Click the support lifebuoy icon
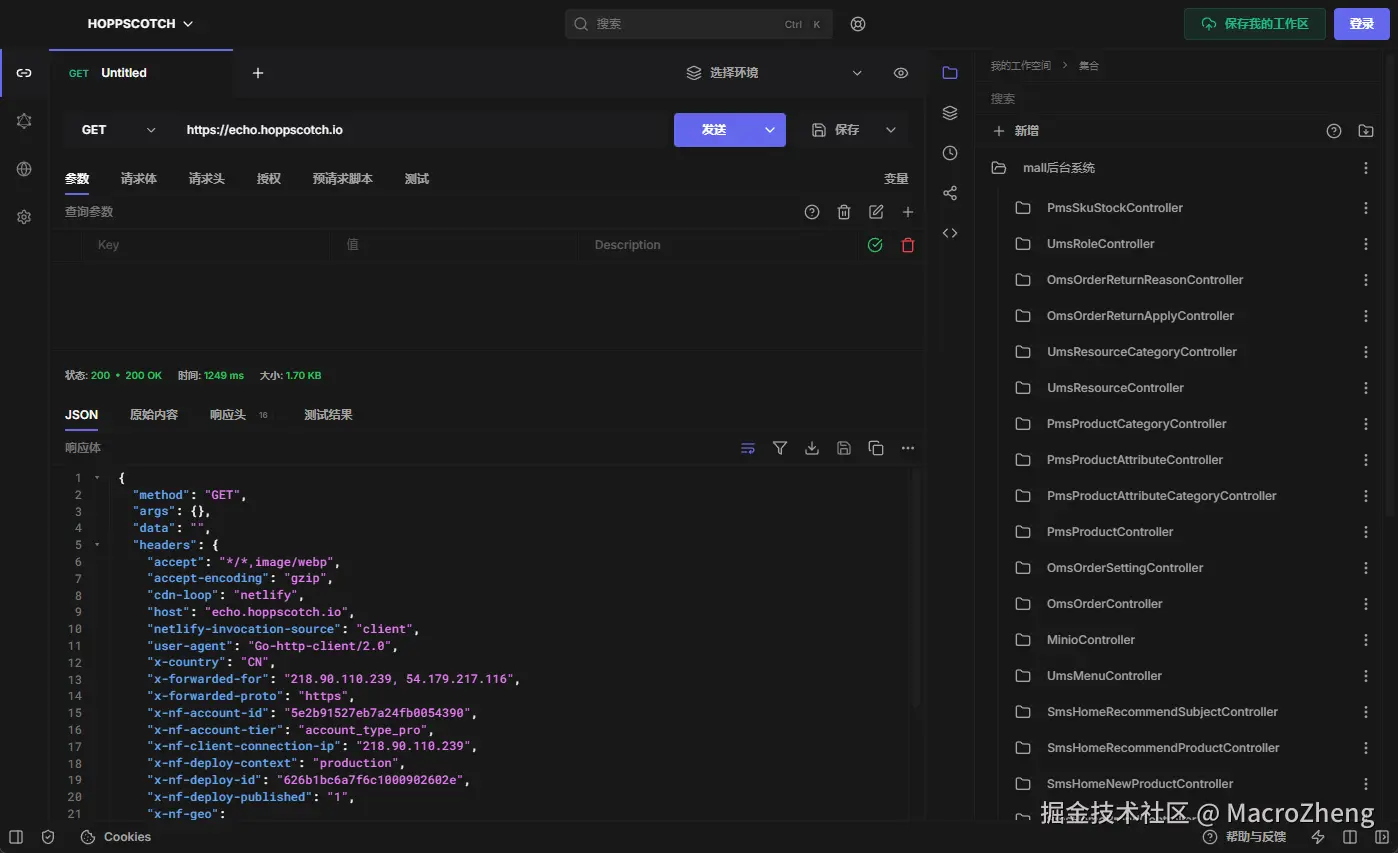1398x853 pixels. (x=858, y=24)
